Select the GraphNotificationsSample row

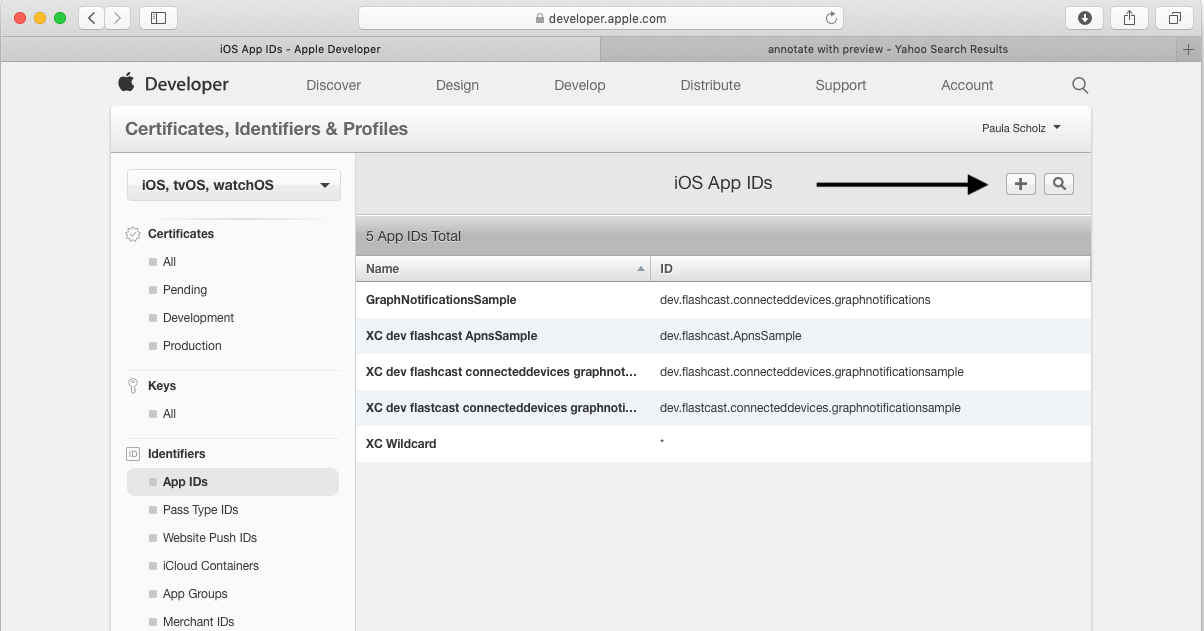coord(723,300)
